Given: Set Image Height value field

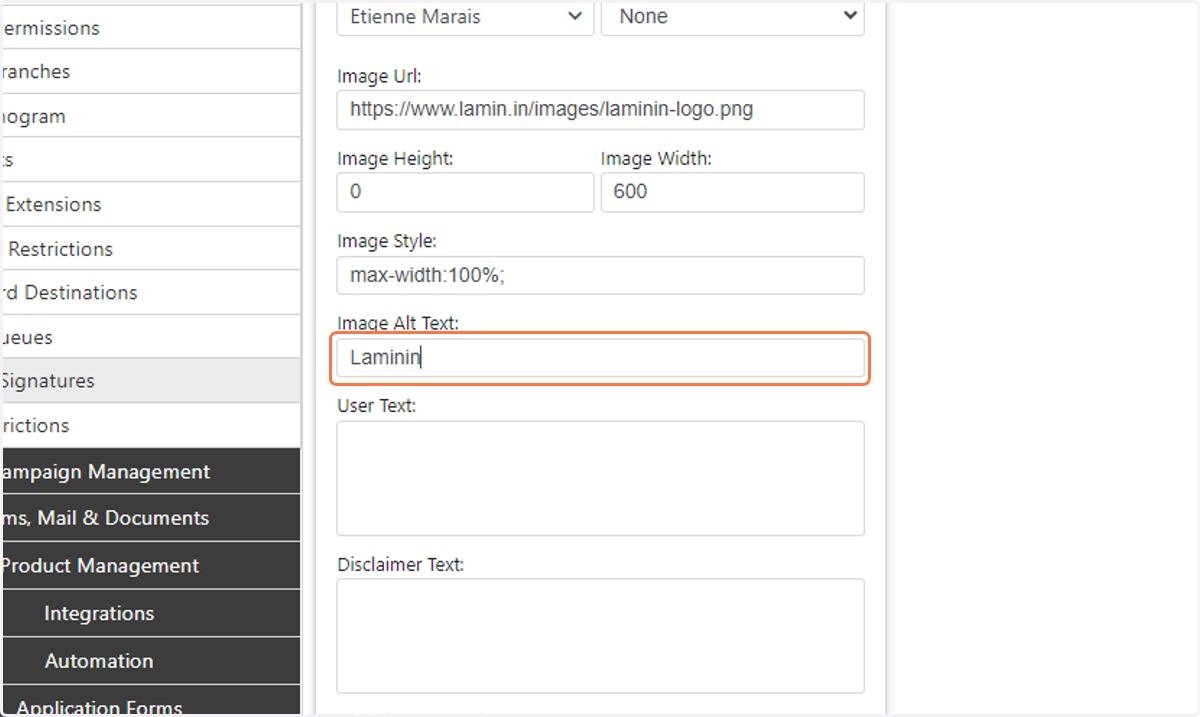Looking at the screenshot, I should (465, 192).
